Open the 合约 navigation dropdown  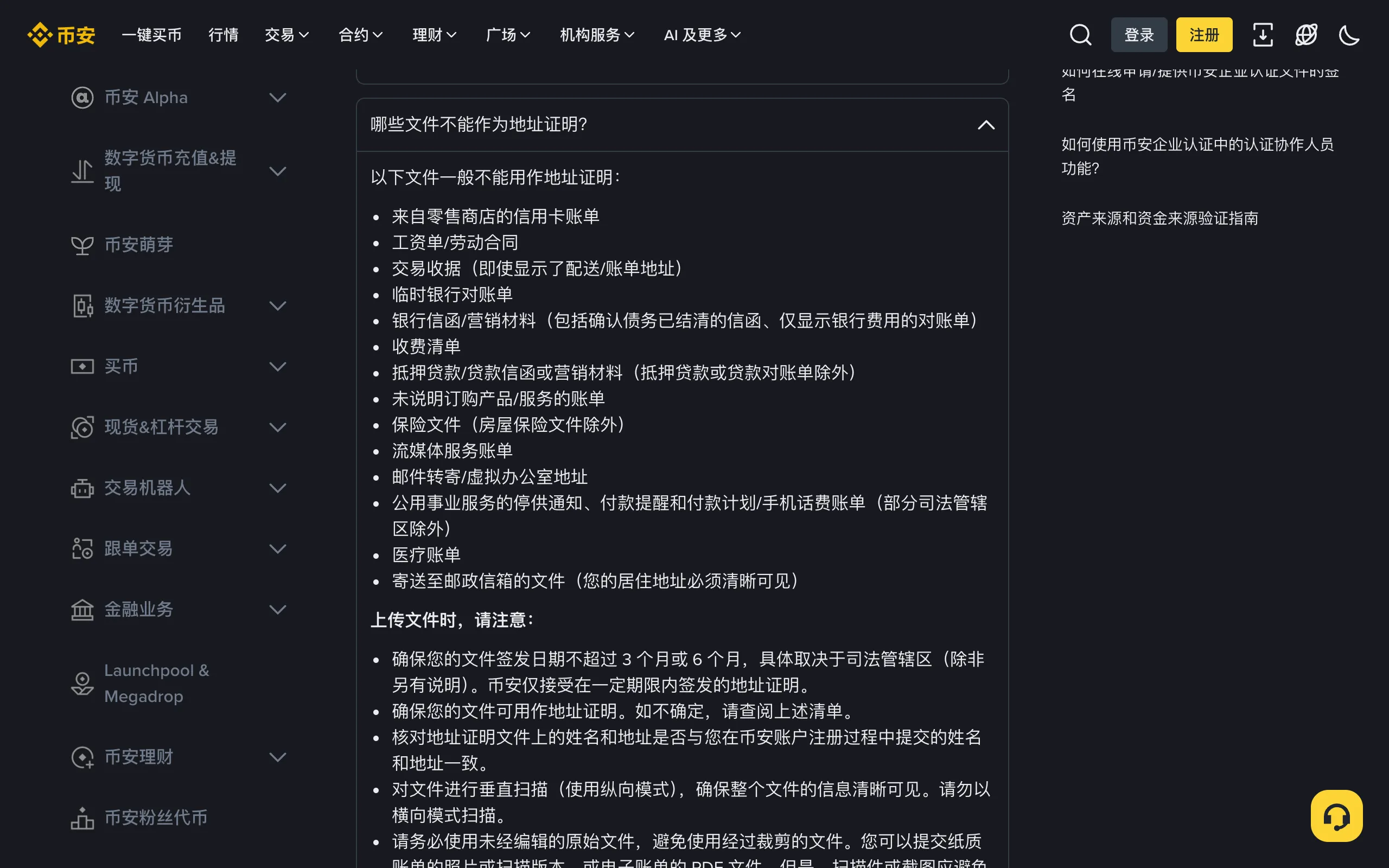[360, 35]
